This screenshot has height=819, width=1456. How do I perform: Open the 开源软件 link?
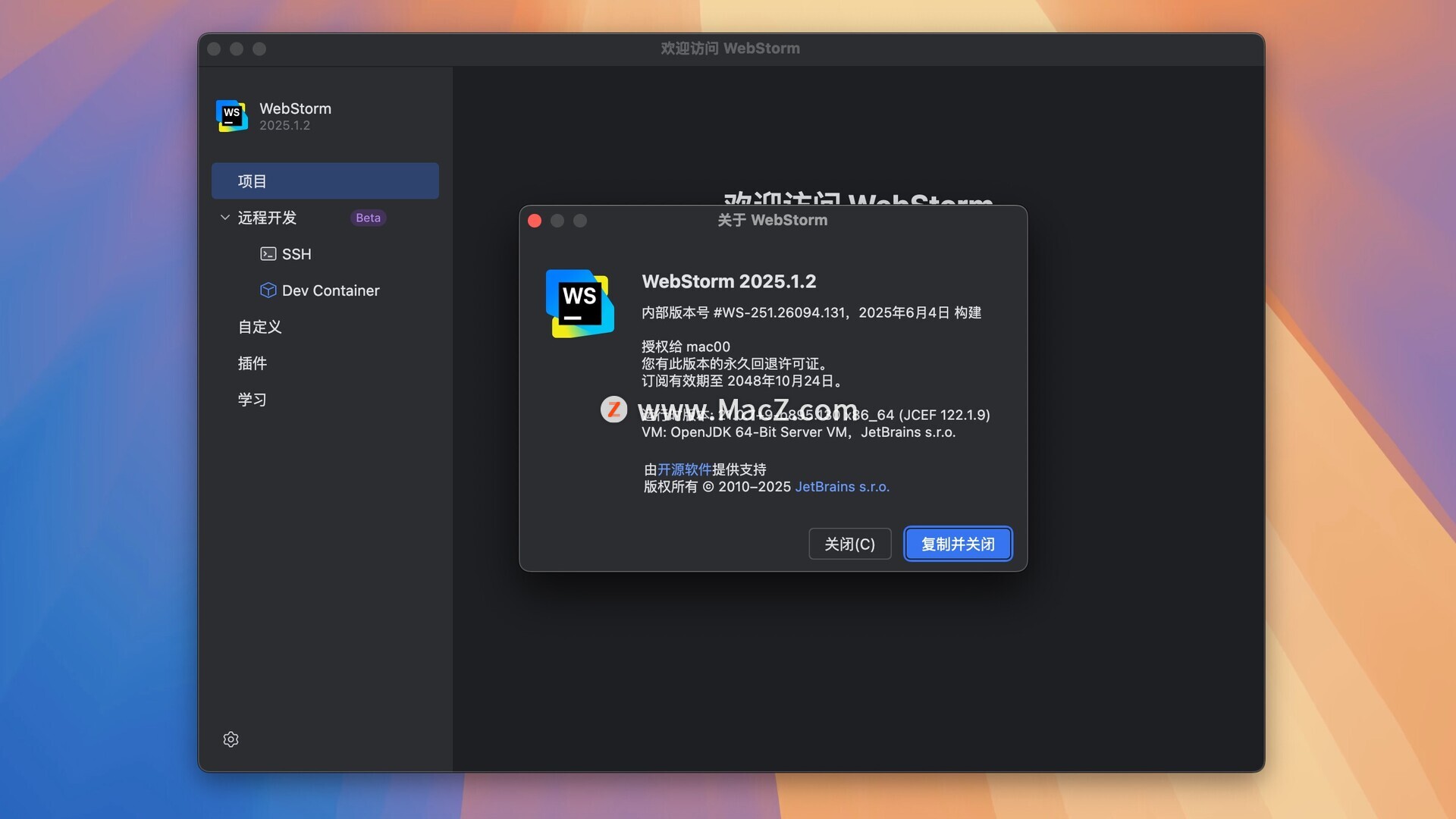coord(684,469)
